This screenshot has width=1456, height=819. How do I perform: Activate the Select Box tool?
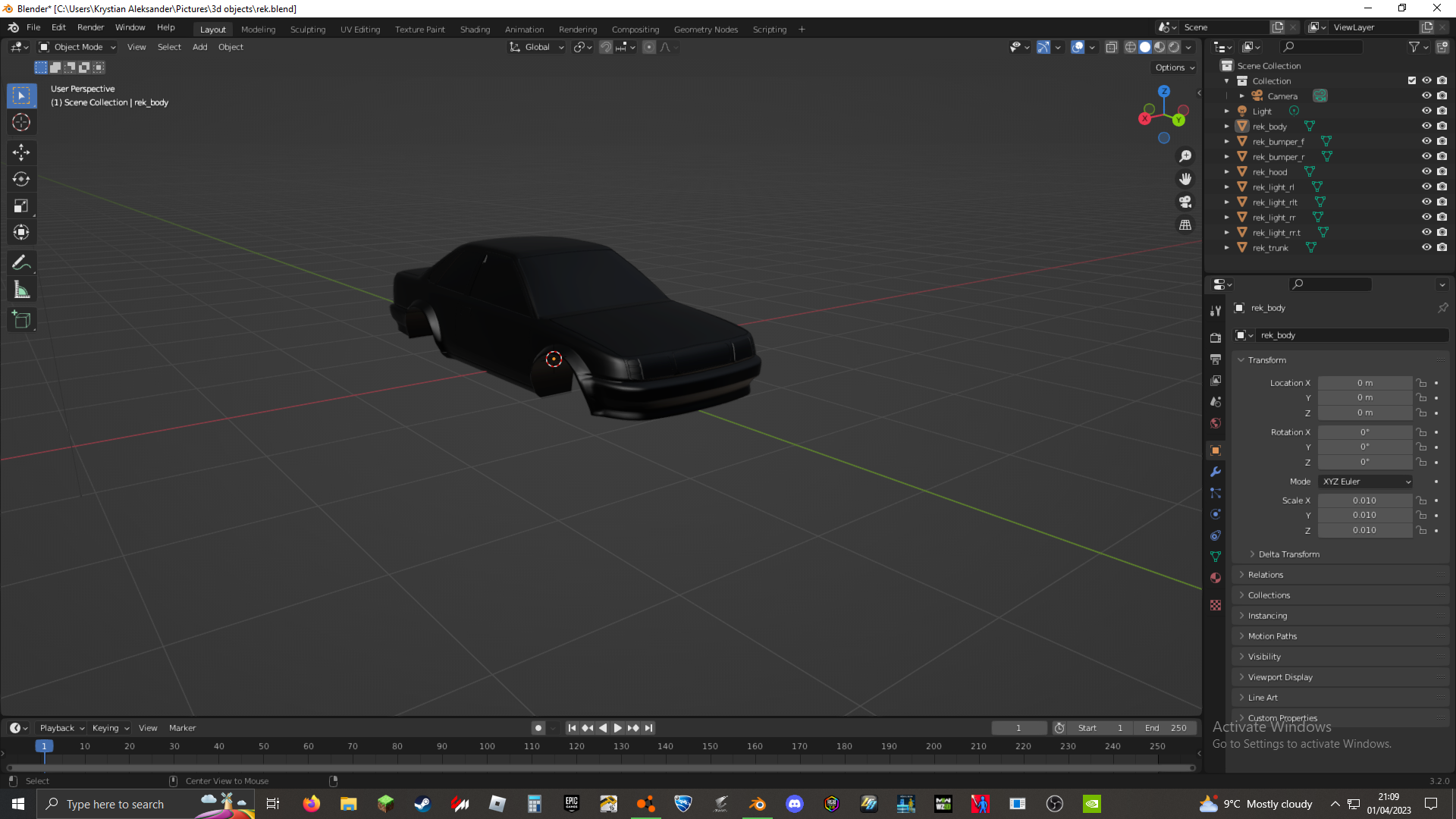click(21, 96)
